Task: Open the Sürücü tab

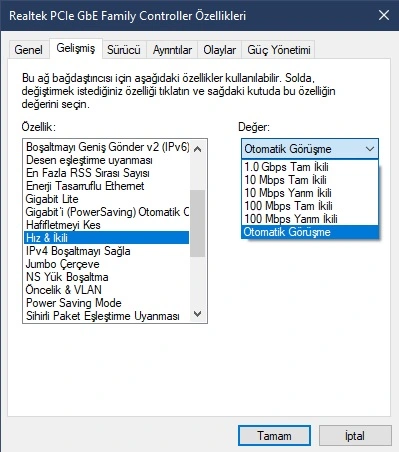Action: 124,50
